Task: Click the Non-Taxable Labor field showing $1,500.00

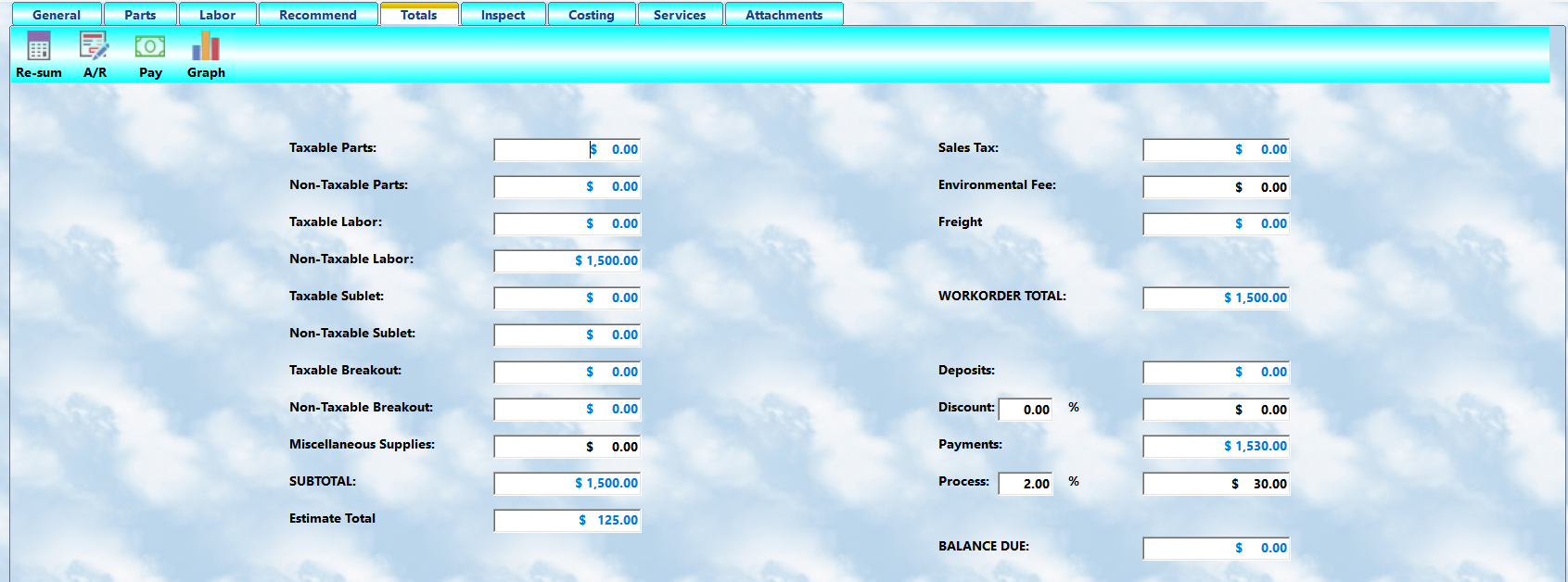Action: coord(567,260)
